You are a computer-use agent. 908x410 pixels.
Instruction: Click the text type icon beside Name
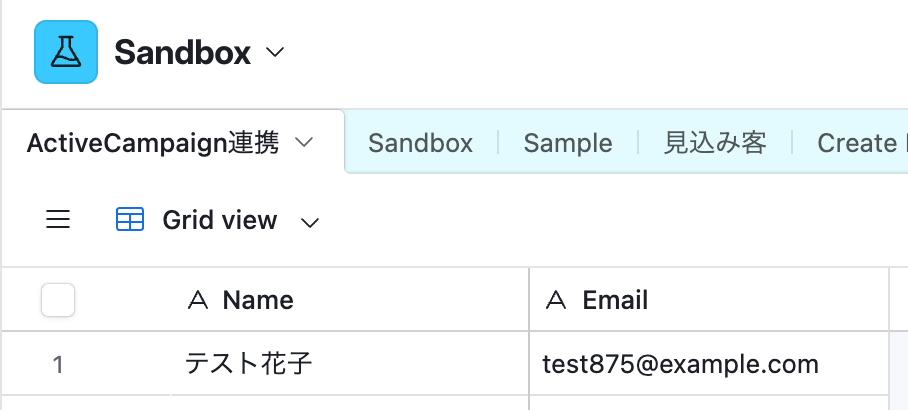coord(198,300)
